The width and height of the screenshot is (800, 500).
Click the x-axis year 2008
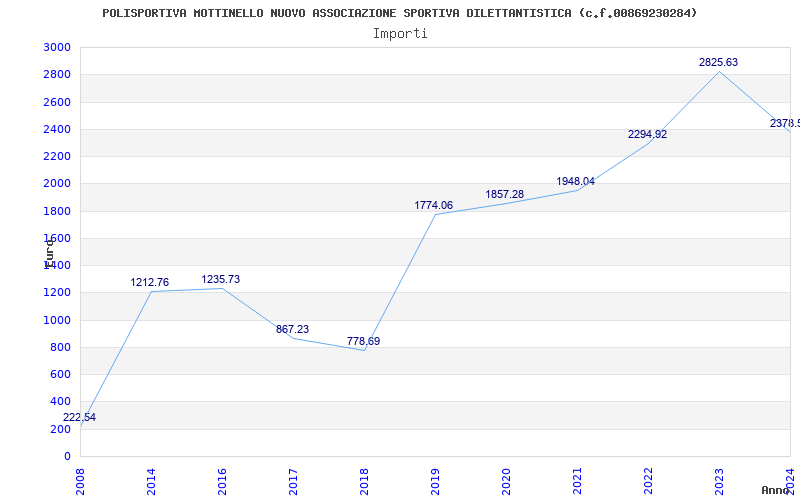click(80, 481)
